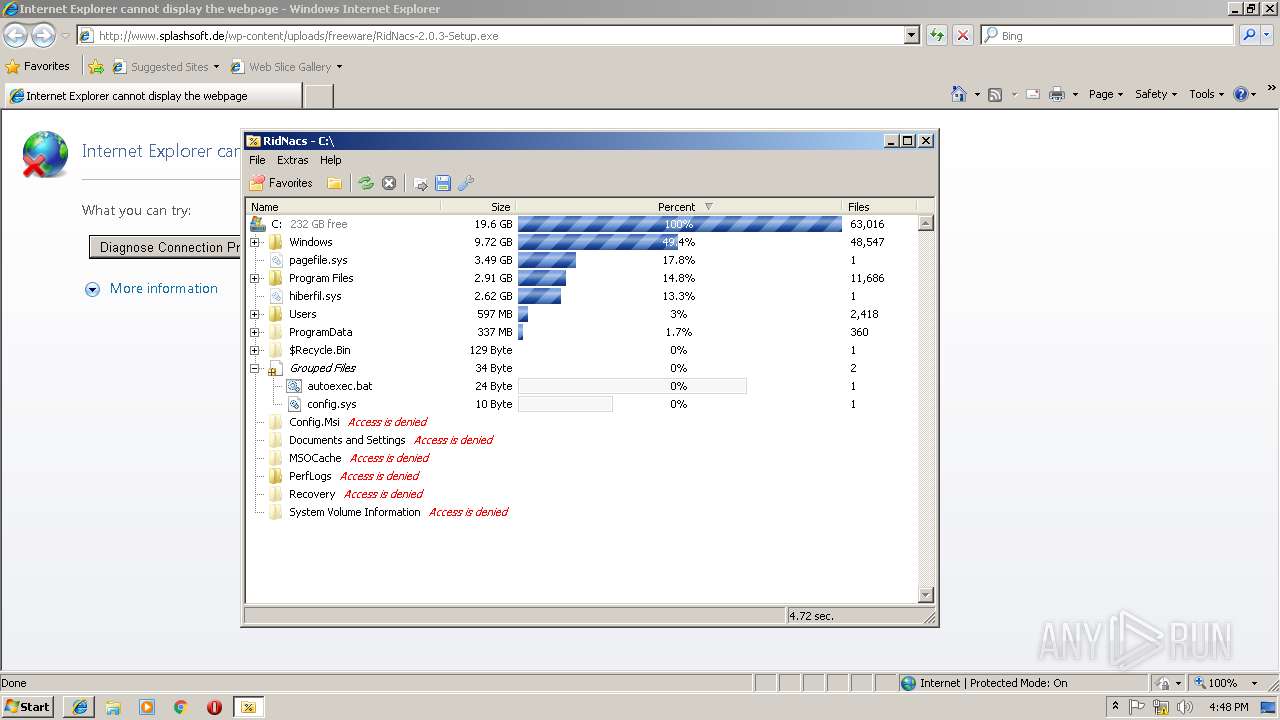The width and height of the screenshot is (1280, 720).
Task: Open the IE Favorites star button
Action: 38,67
